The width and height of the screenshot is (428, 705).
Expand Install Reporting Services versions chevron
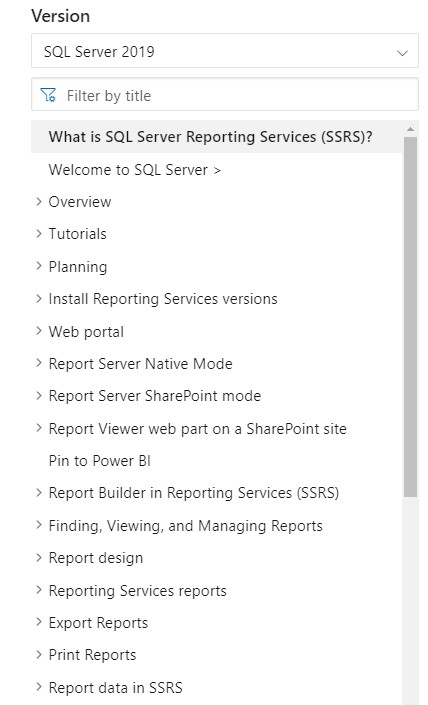pos(39,299)
